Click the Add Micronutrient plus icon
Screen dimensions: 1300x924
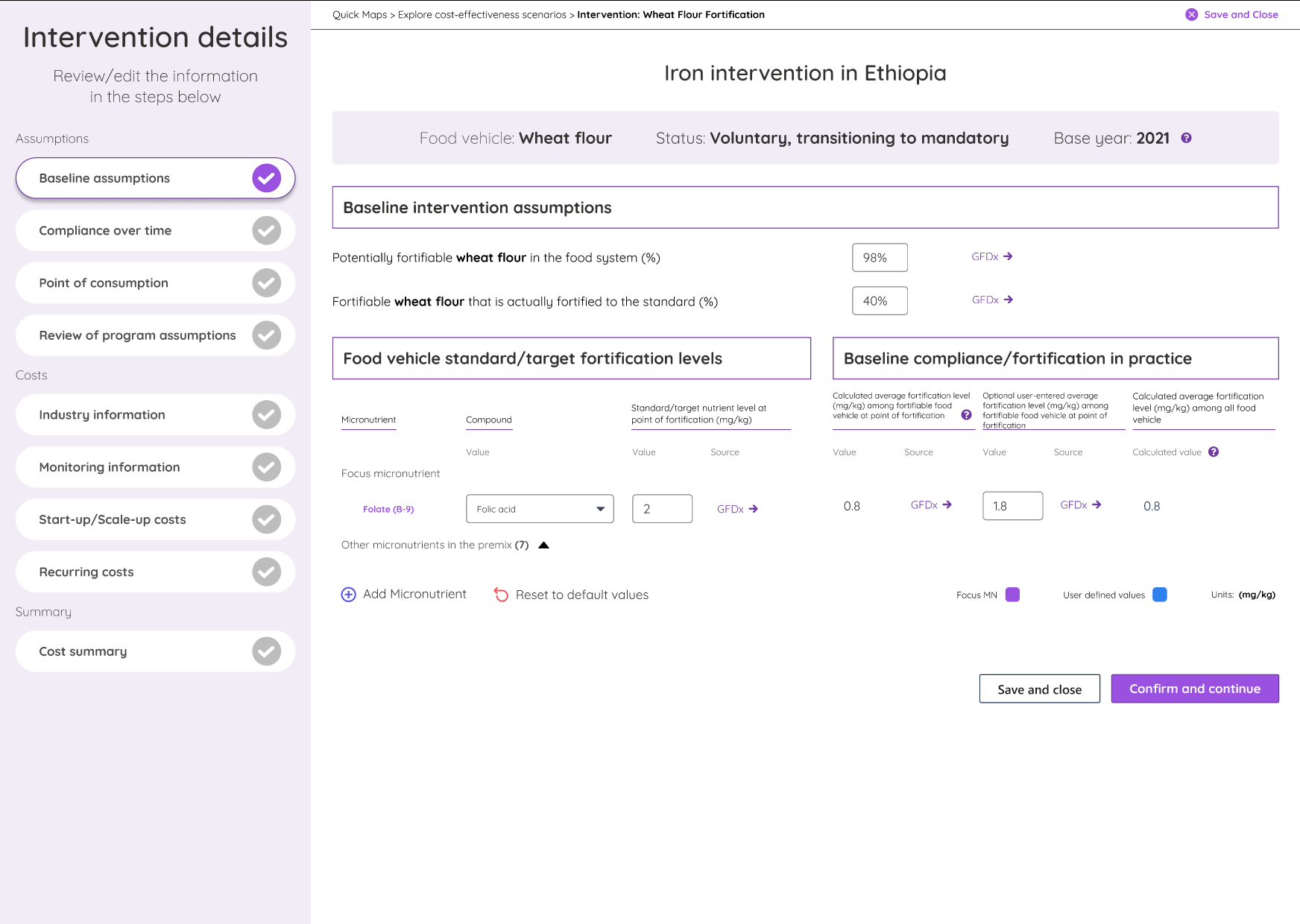[348, 595]
